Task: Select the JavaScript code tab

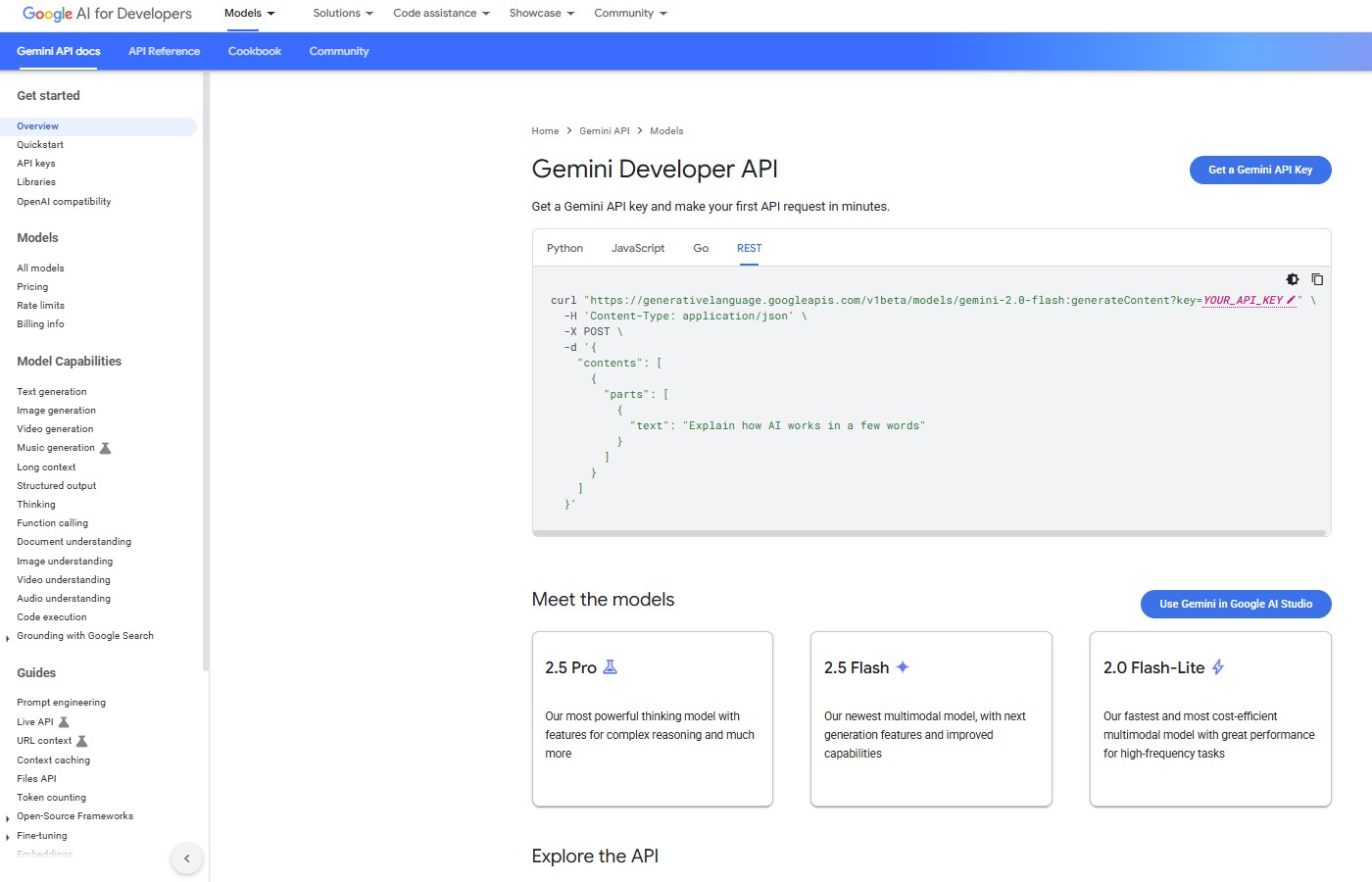Action: (x=638, y=248)
